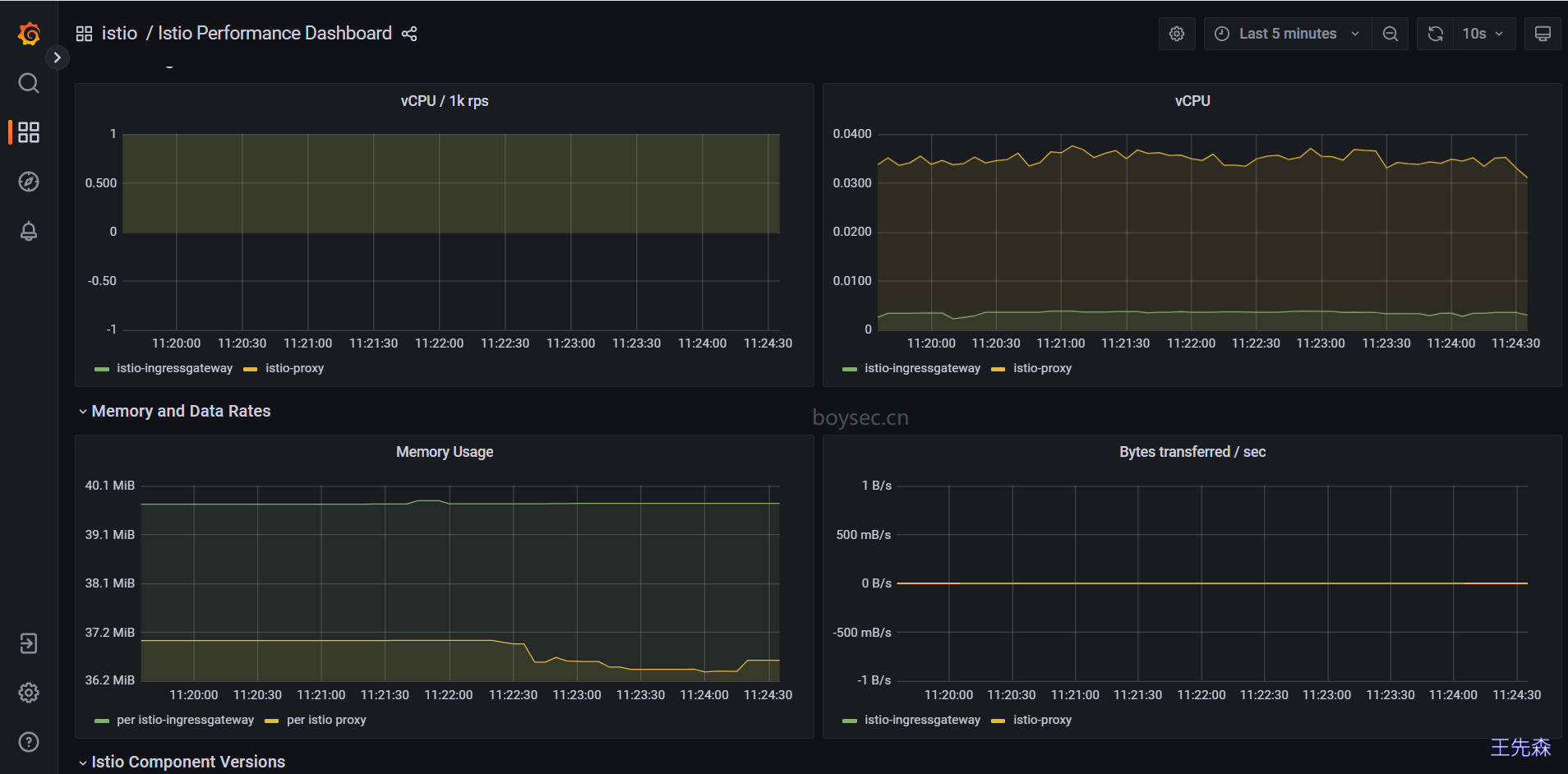1568x774 pixels.
Task: Open the 10s refresh interval dropdown
Action: (x=1483, y=34)
